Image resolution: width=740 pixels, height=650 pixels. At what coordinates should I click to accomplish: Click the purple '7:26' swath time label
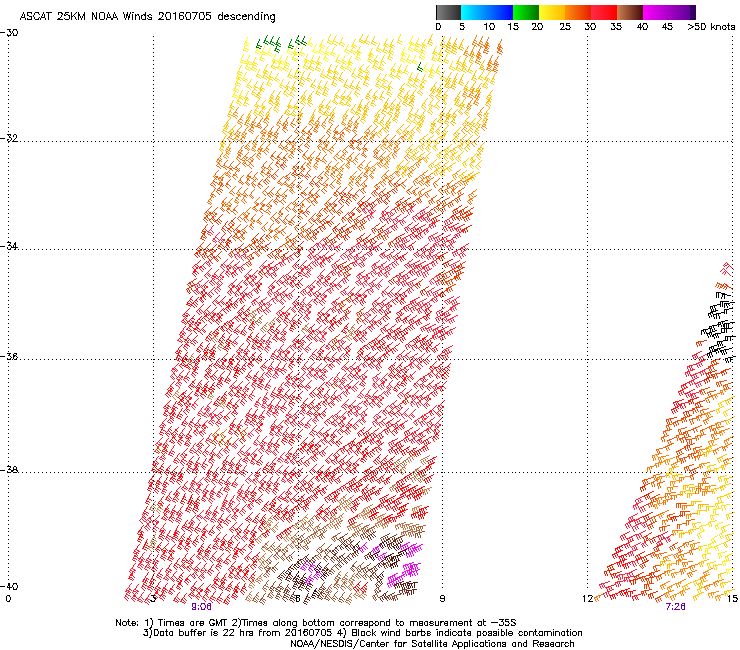click(675, 607)
